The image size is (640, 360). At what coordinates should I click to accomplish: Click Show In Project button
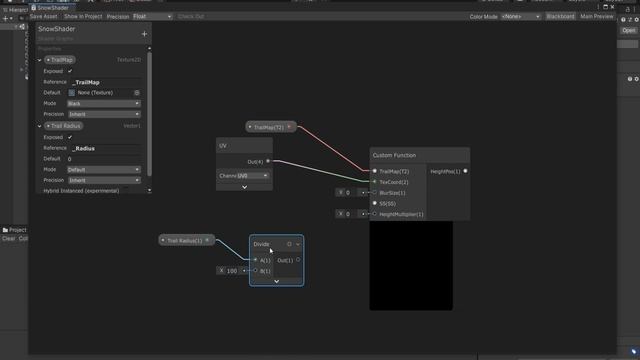click(83, 16)
